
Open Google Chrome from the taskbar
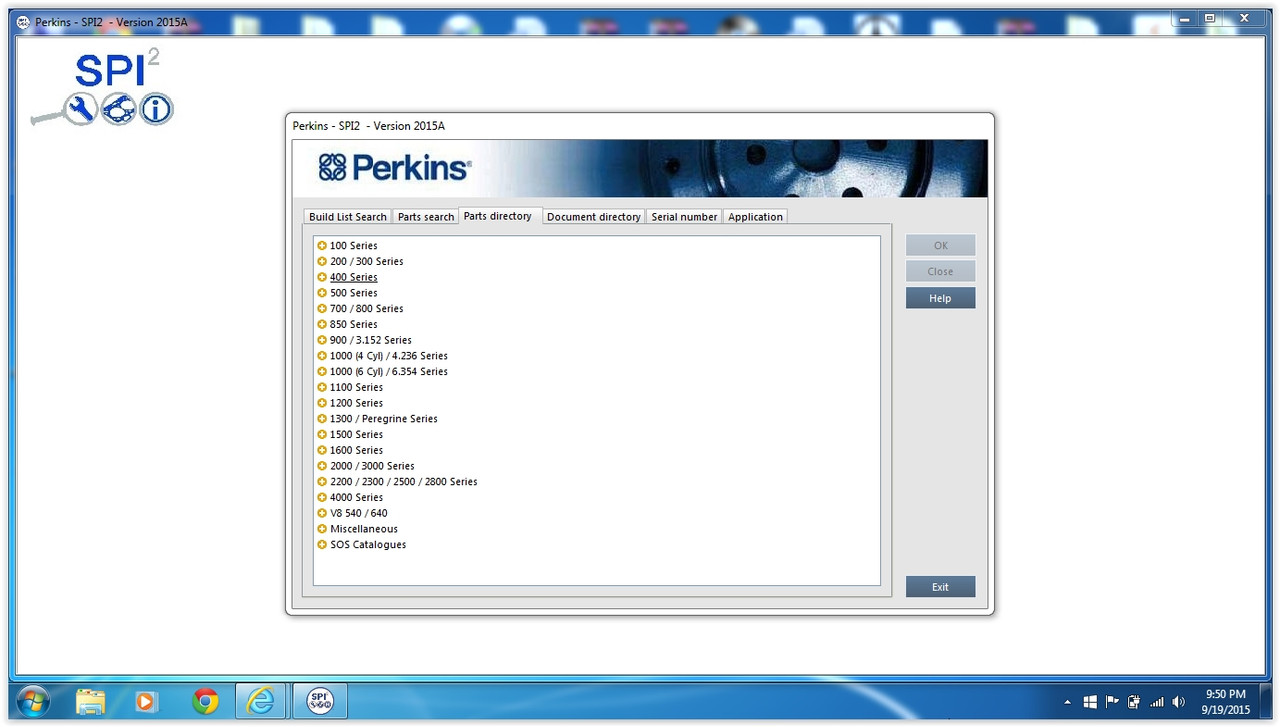click(205, 701)
